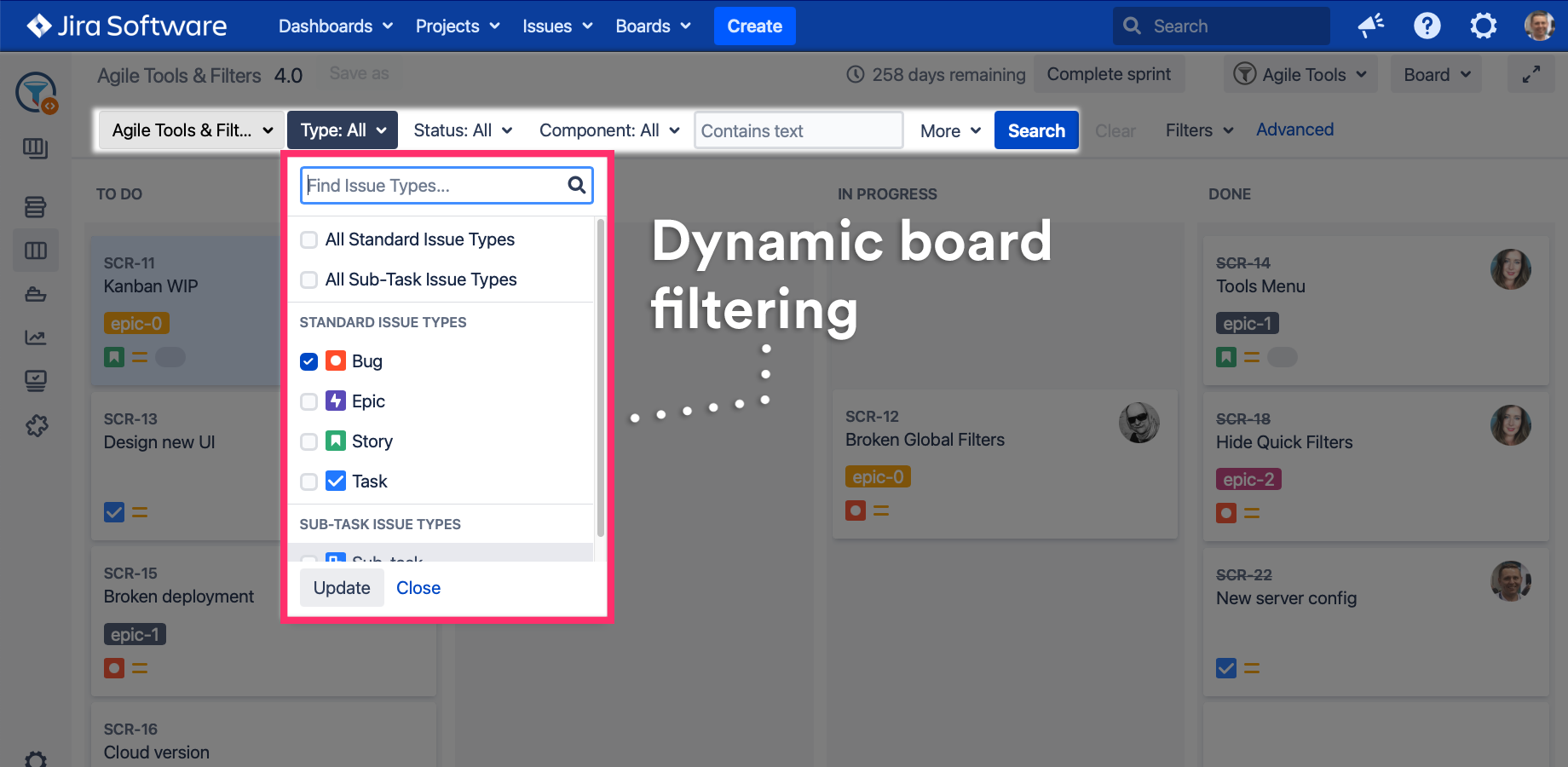Click the magnifier in Find Issue Types
Viewport: 1568px width, 767px height.
[577, 185]
